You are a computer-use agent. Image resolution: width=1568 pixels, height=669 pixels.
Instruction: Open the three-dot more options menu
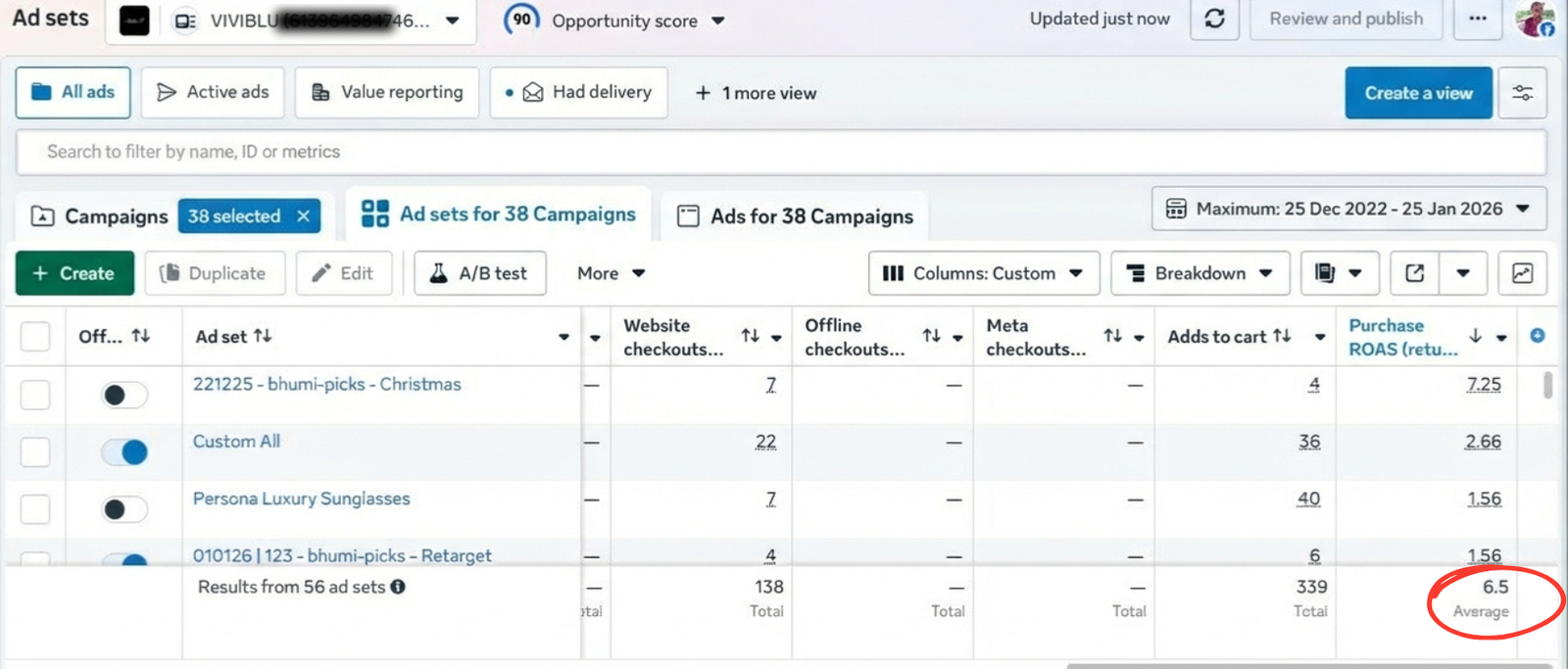coord(1478,19)
